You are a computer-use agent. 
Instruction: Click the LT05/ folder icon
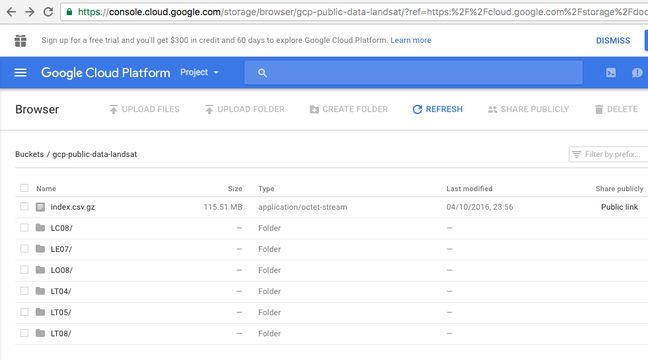tap(40, 312)
